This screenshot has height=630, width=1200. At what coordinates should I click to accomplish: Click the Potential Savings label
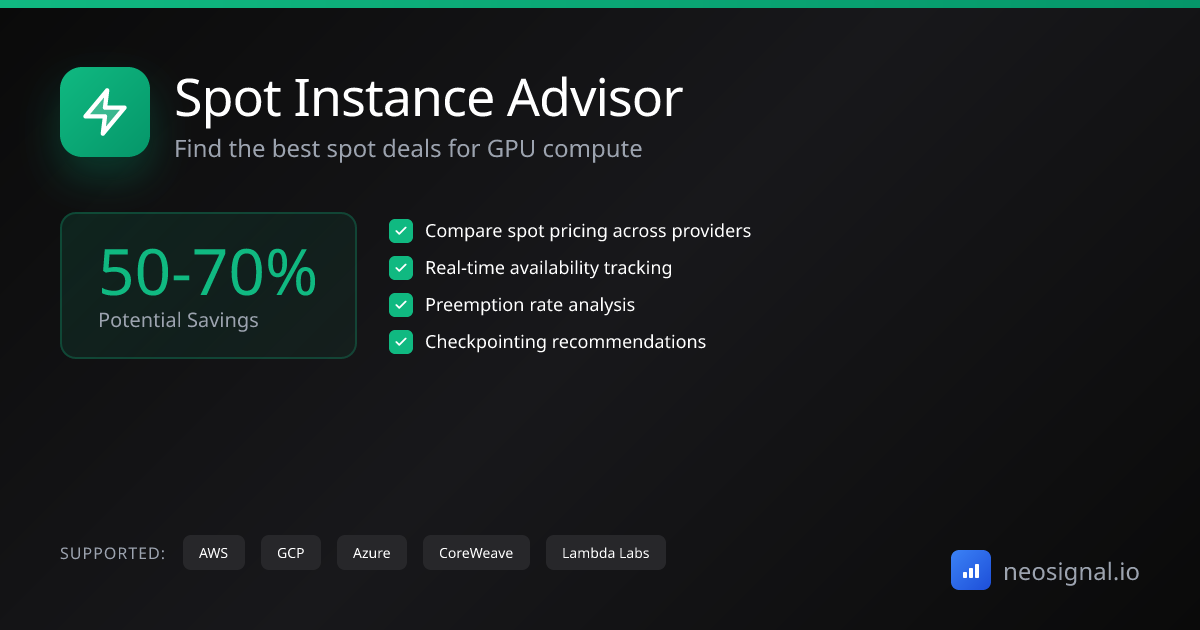pyautogui.click(x=178, y=320)
